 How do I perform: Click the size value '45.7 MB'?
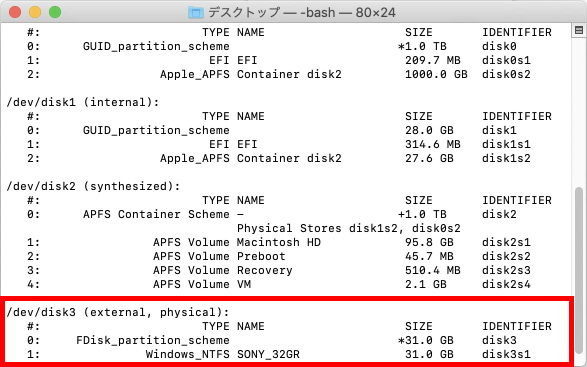[429, 256]
